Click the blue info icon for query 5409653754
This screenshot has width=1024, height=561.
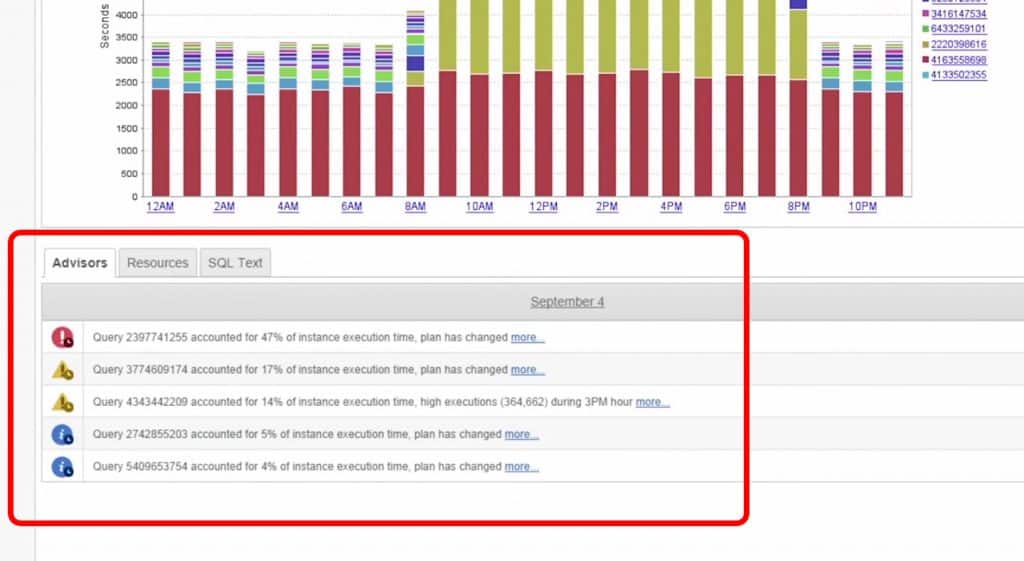62,466
